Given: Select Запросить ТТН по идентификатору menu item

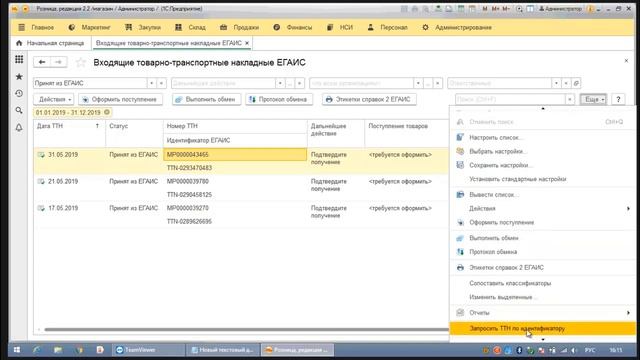Looking at the screenshot, I should tap(542, 328).
